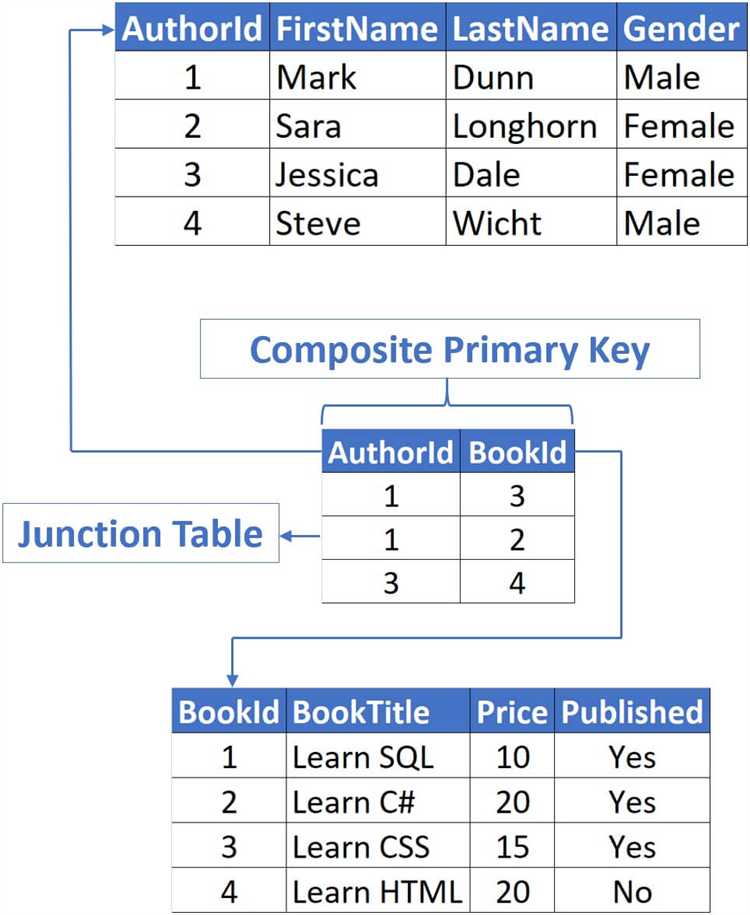Click the BookId header in the junction table
This screenshot has height=915, width=750.
pos(517,453)
